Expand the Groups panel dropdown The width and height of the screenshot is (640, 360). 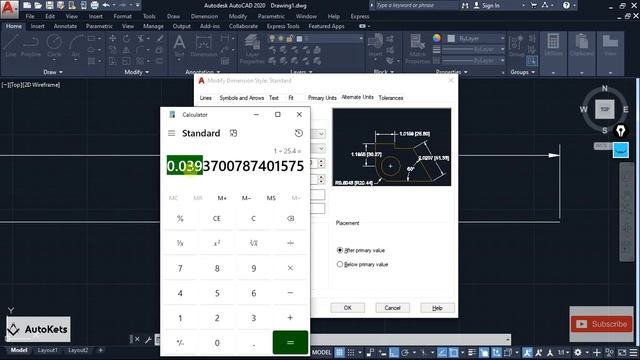pyautogui.click(x=522, y=72)
